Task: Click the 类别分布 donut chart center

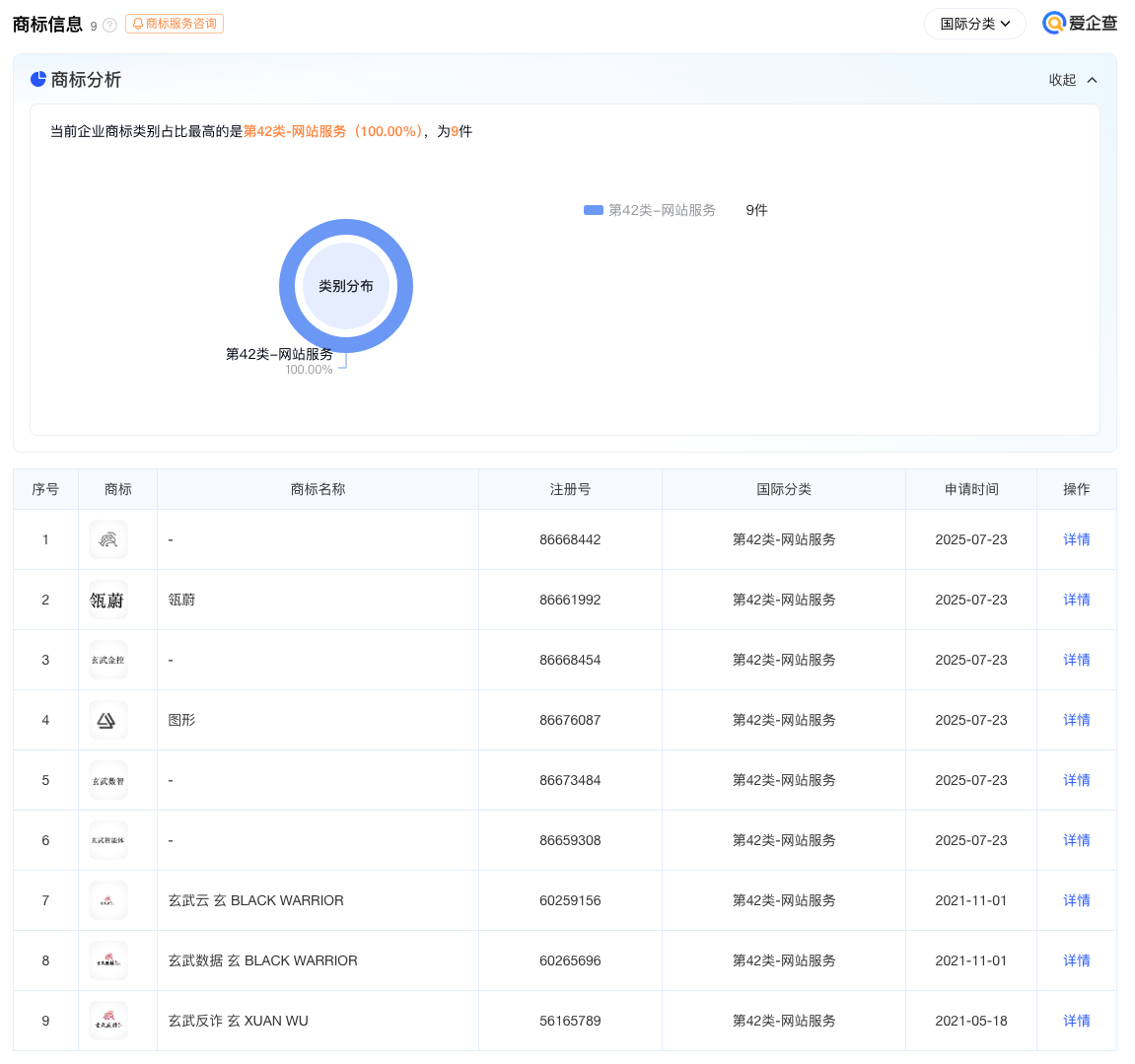Action: click(345, 286)
